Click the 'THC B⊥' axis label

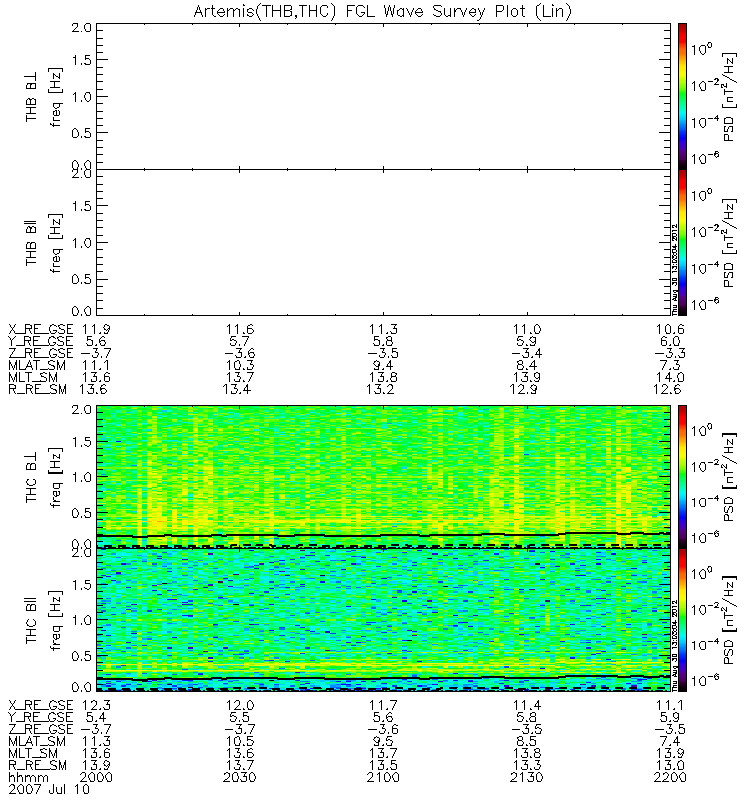[x=32, y=478]
